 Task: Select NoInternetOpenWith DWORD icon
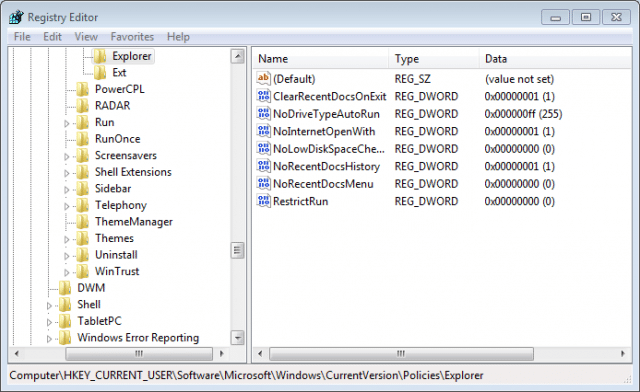[x=264, y=131]
